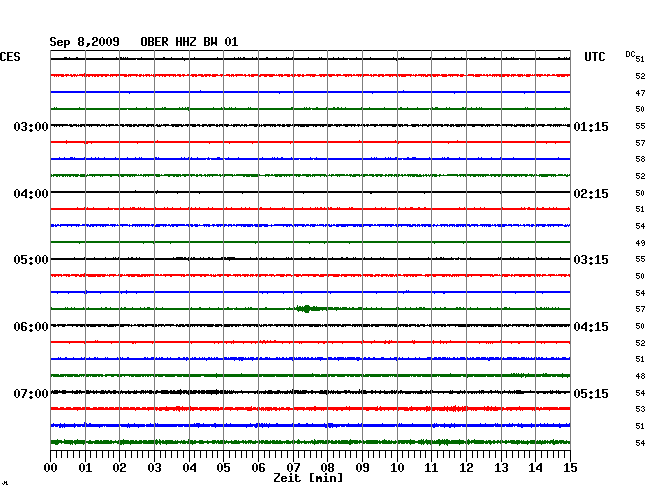Screen dimensions: 650x494
Task: Click the minute tick label "11"
Action: click(431, 468)
